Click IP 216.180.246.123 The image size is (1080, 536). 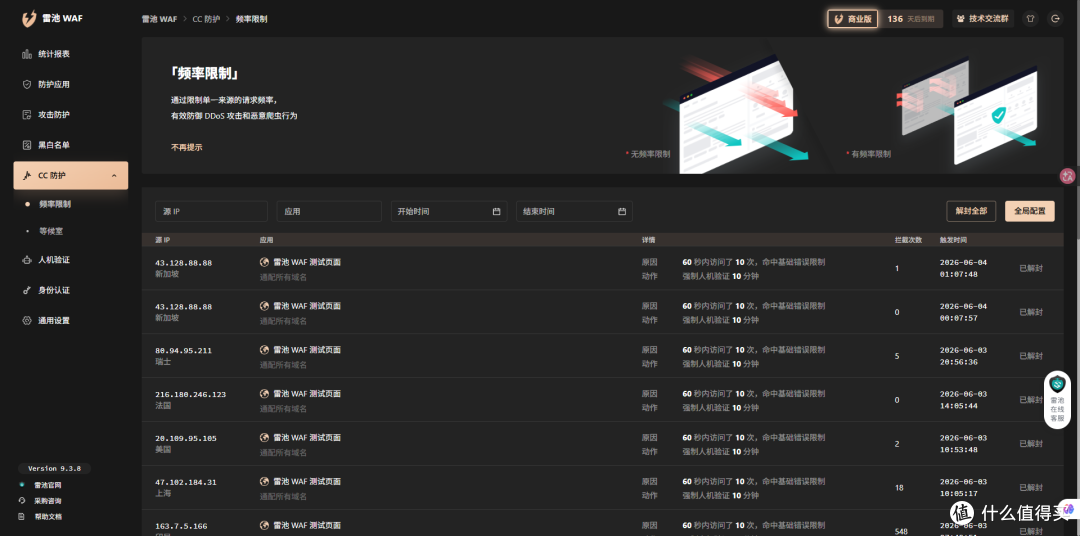point(191,395)
